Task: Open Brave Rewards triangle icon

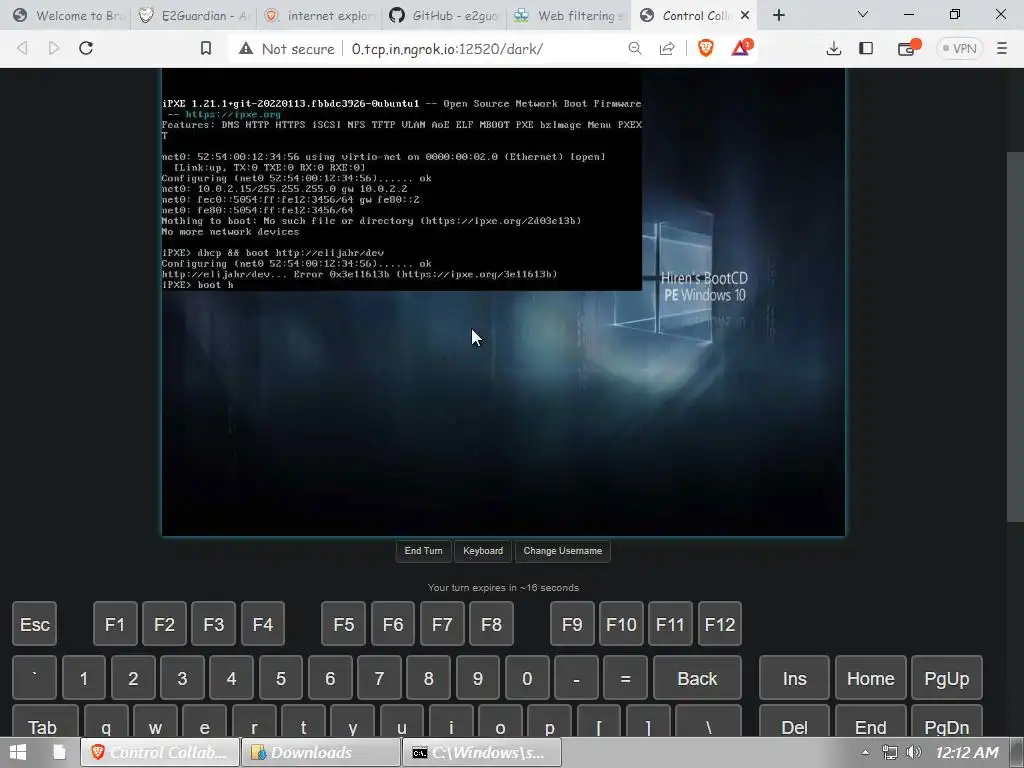Action: [x=741, y=48]
